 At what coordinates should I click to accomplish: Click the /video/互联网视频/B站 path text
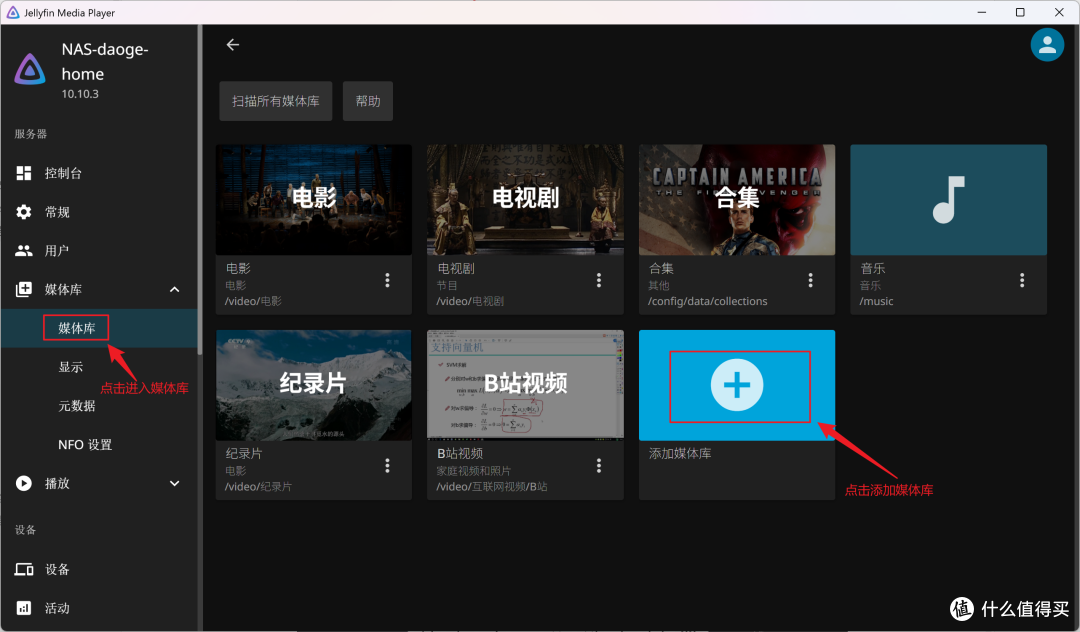[x=492, y=487]
